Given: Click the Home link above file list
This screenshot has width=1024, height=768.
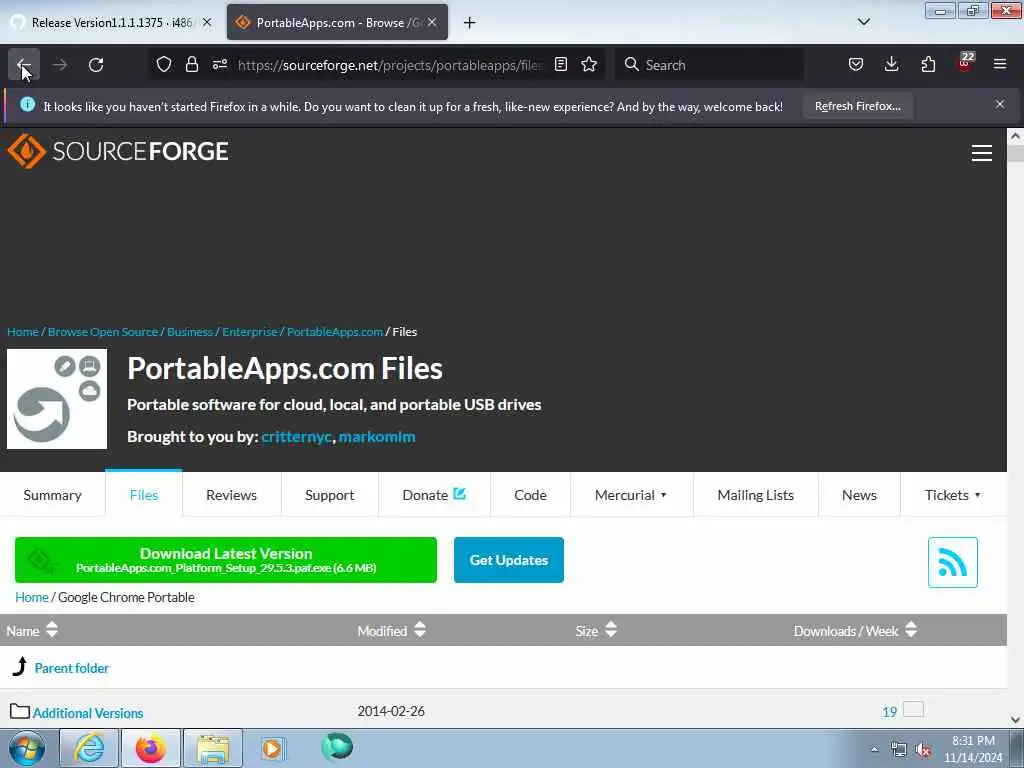Looking at the screenshot, I should pyautogui.click(x=31, y=597).
